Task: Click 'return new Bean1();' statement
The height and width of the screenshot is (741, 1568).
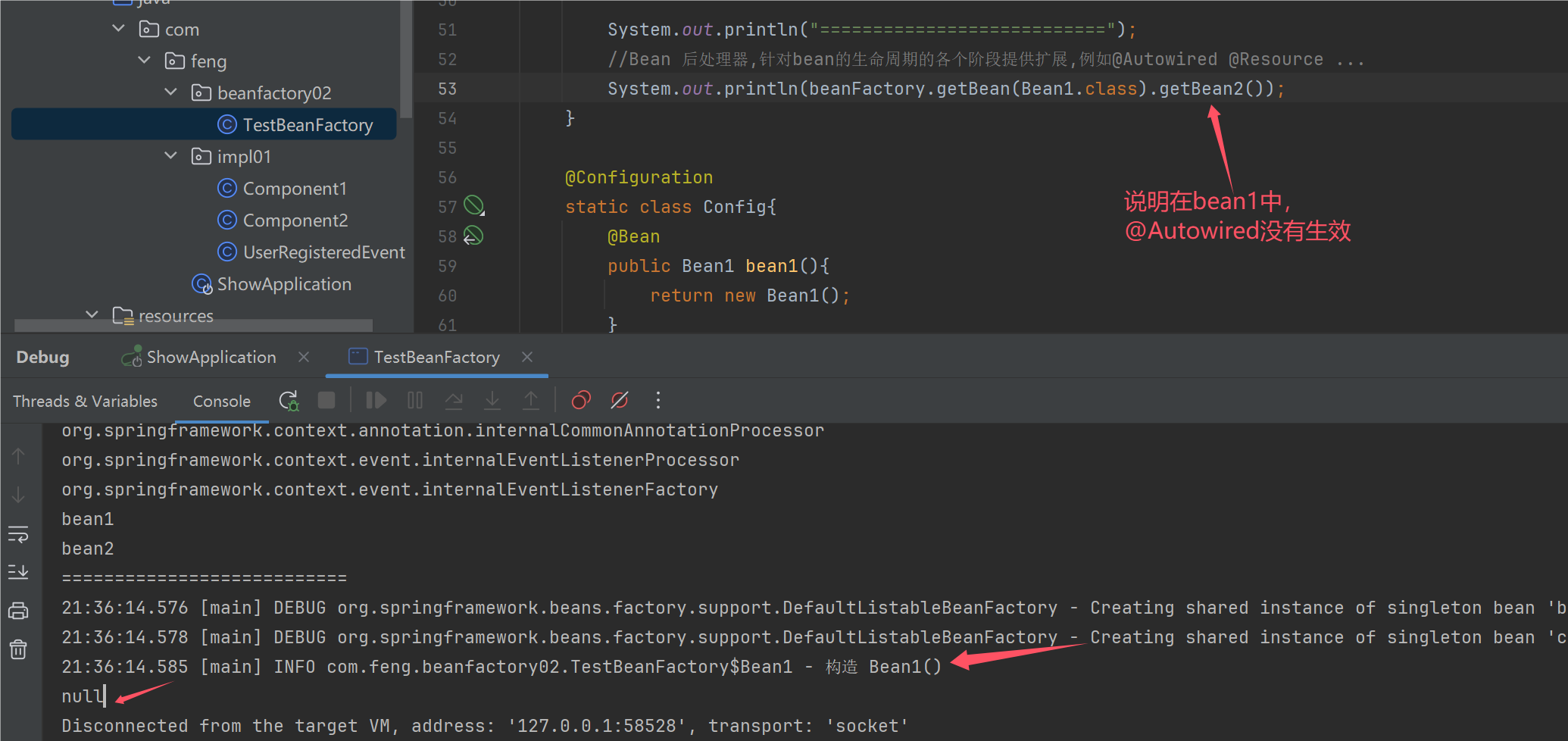Action: coord(749,295)
